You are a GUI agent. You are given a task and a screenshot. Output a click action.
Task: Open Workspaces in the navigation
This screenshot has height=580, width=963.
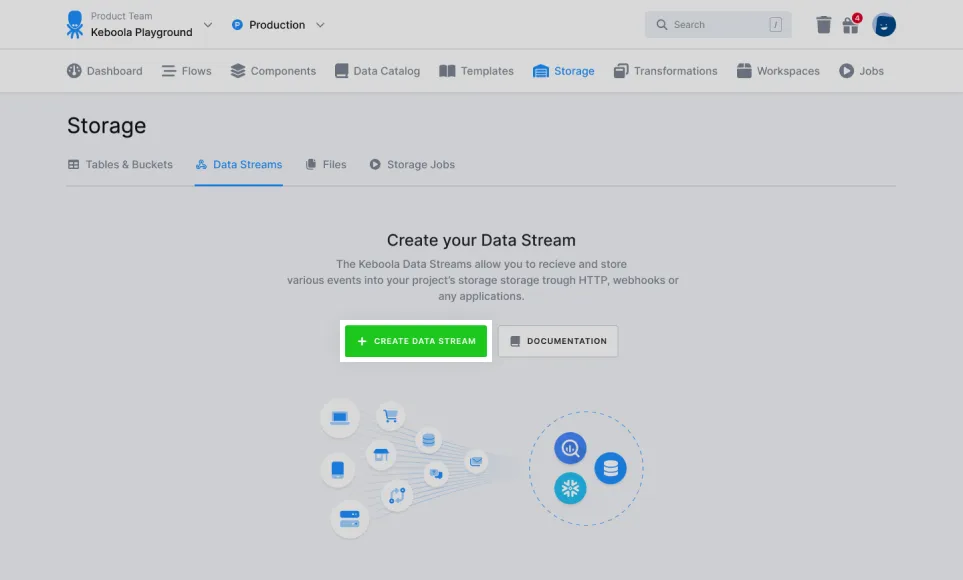tap(778, 71)
